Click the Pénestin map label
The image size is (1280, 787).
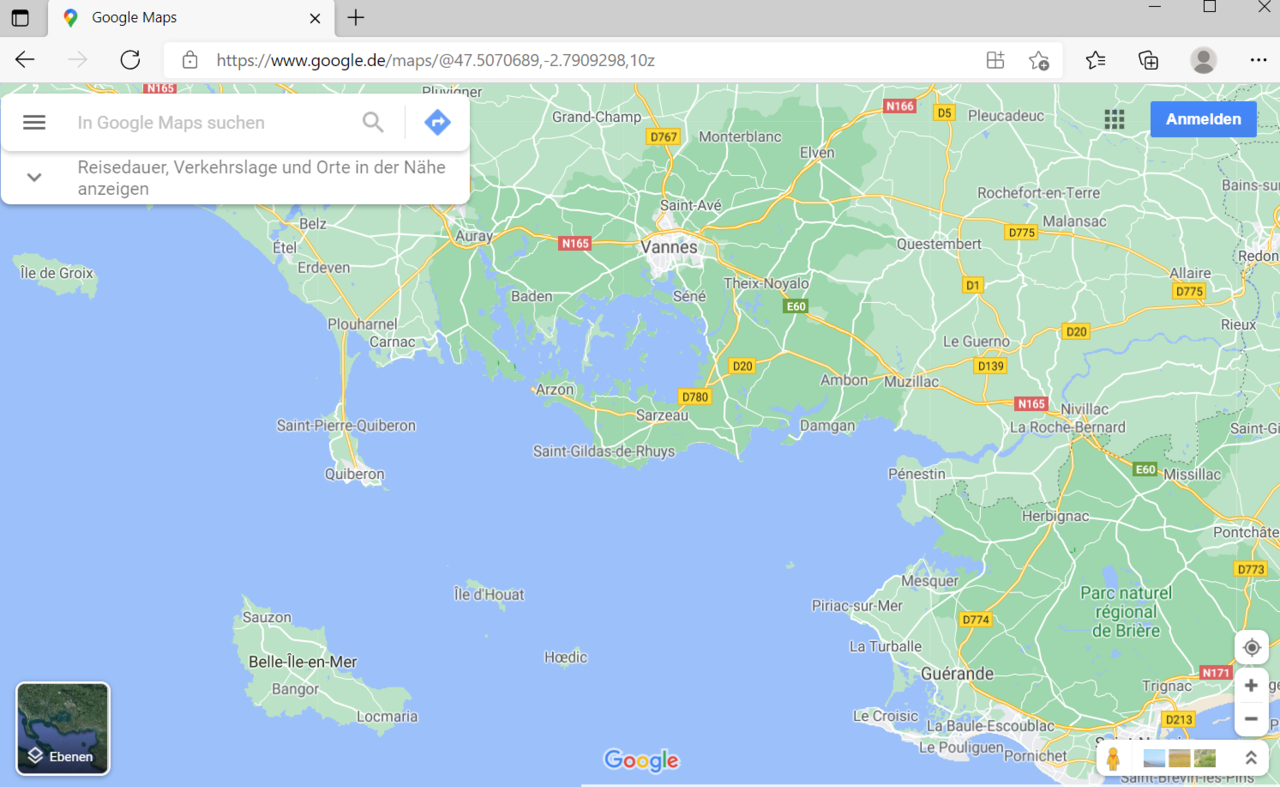[917, 473]
